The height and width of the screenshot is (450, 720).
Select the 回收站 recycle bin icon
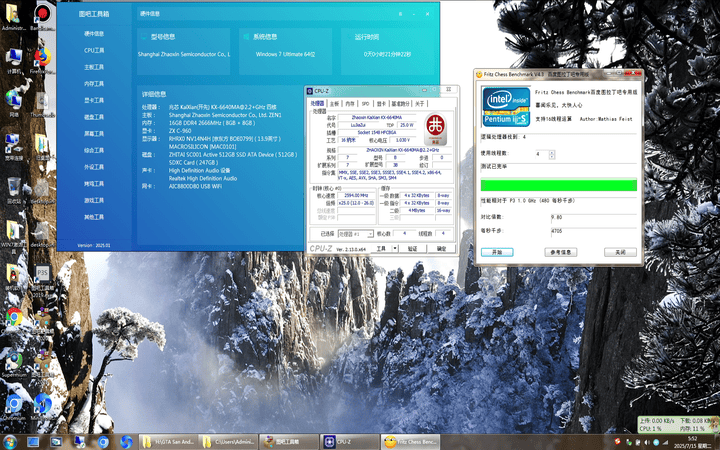click(x=14, y=190)
